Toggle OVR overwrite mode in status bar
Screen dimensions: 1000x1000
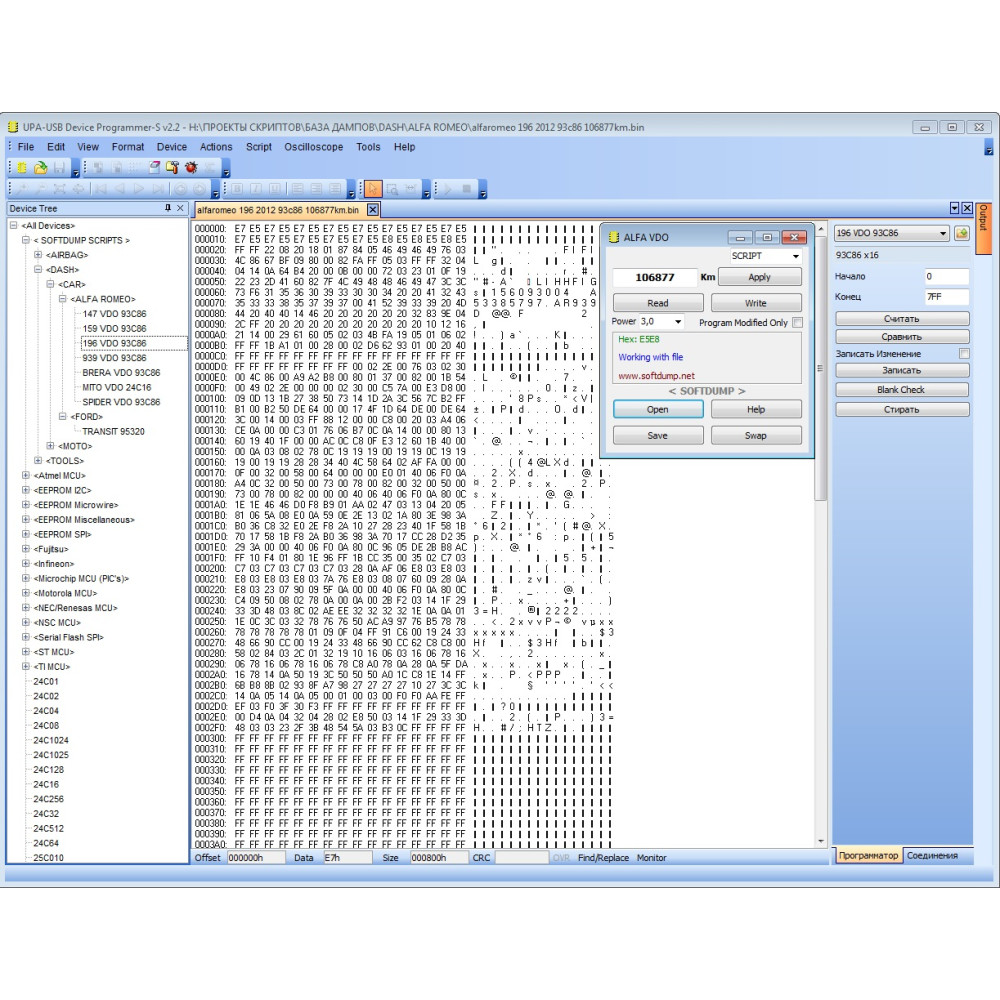[561, 858]
